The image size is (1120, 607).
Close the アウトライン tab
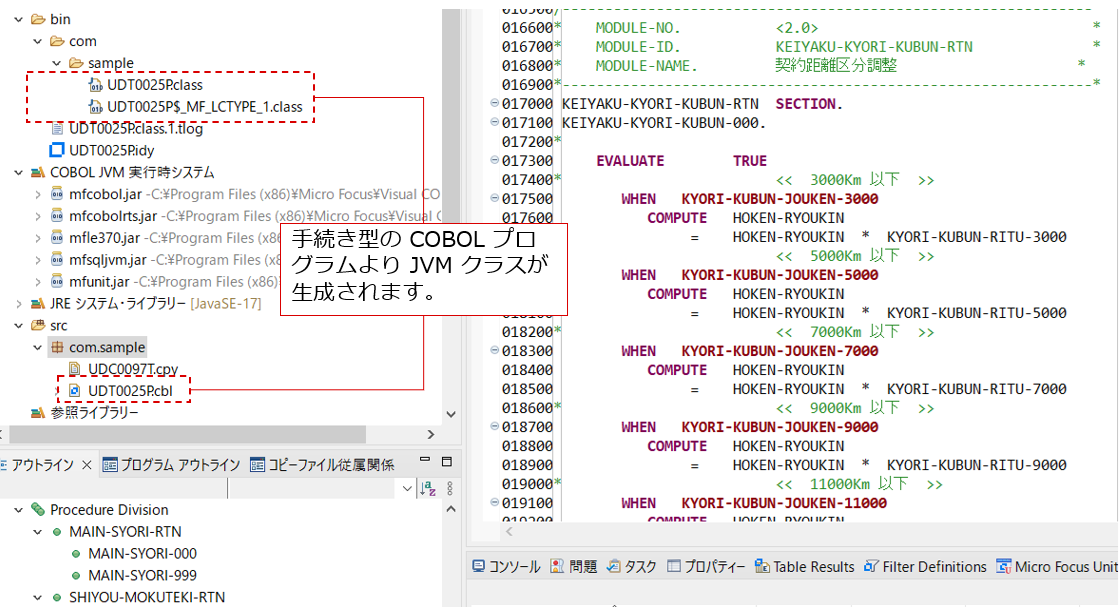coord(86,465)
